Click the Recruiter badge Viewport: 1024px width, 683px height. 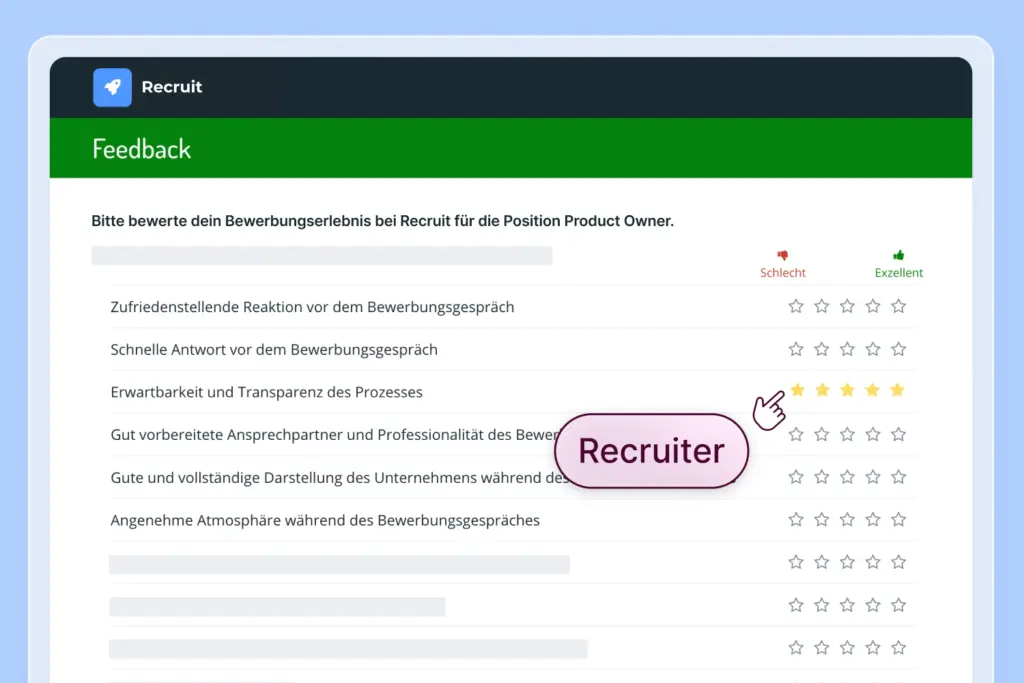click(651, 451)
